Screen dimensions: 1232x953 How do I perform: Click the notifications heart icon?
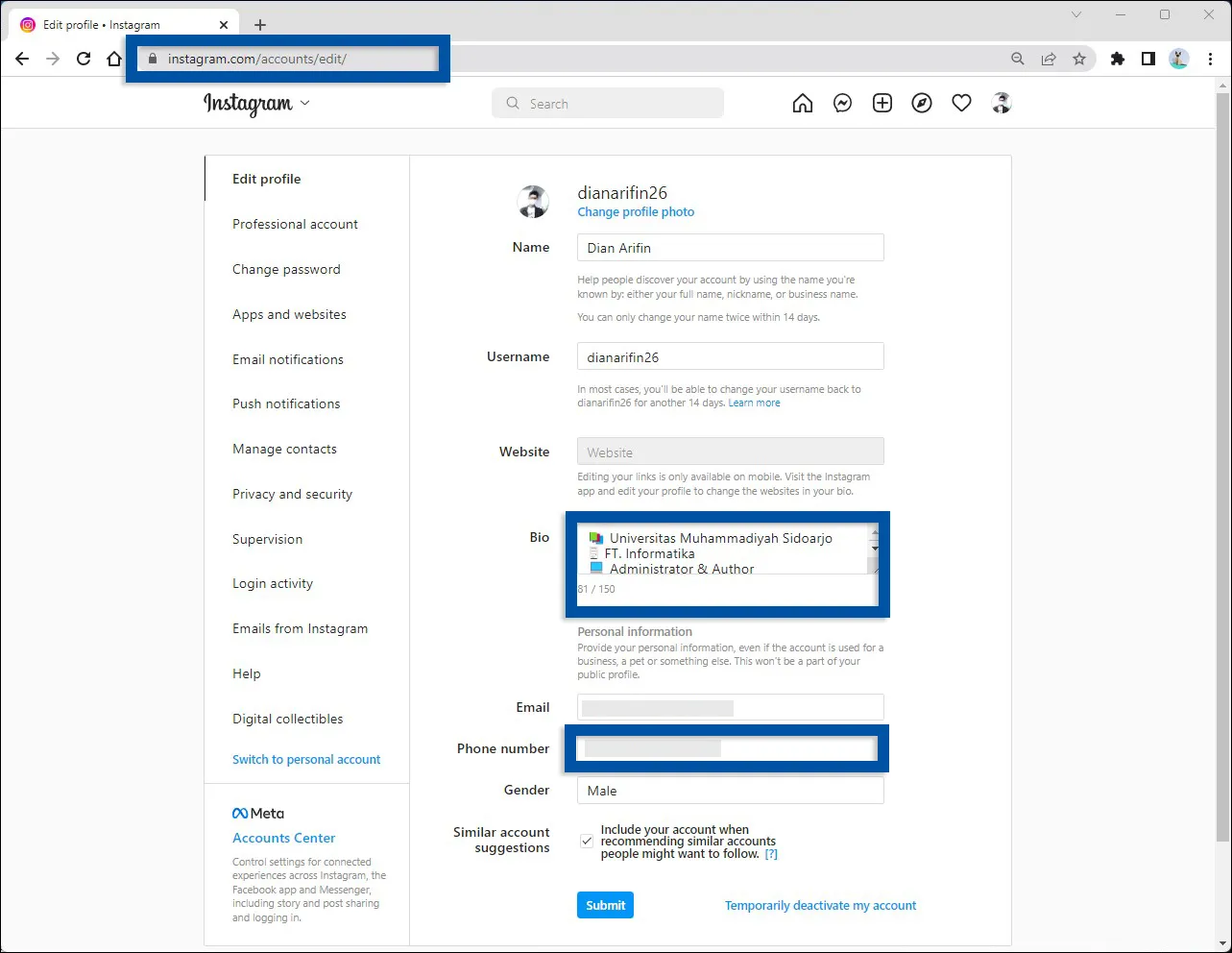tap(961, 103)
